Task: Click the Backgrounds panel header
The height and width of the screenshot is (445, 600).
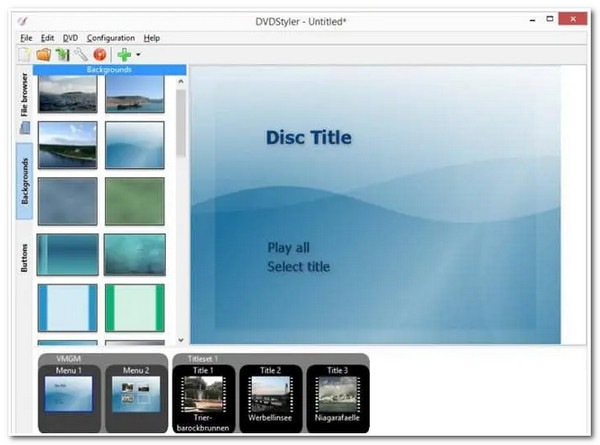Action: (x=109, y=69)
